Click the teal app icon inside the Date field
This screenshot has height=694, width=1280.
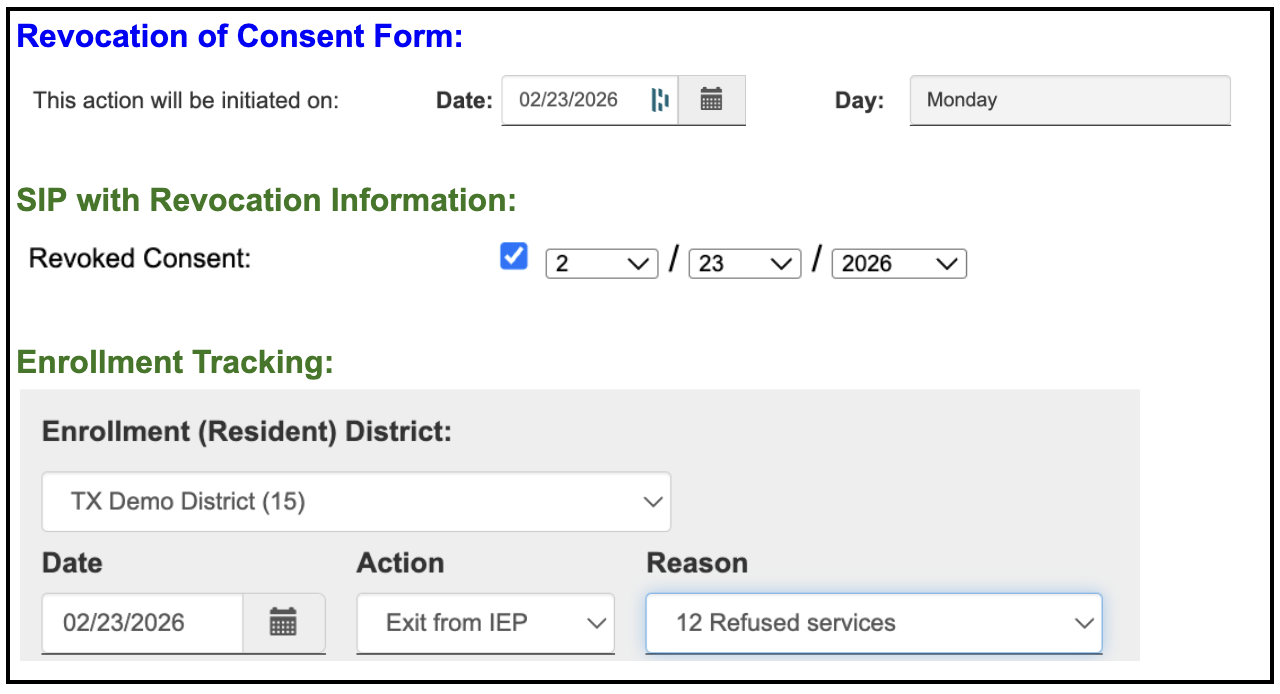pos(659,99)
